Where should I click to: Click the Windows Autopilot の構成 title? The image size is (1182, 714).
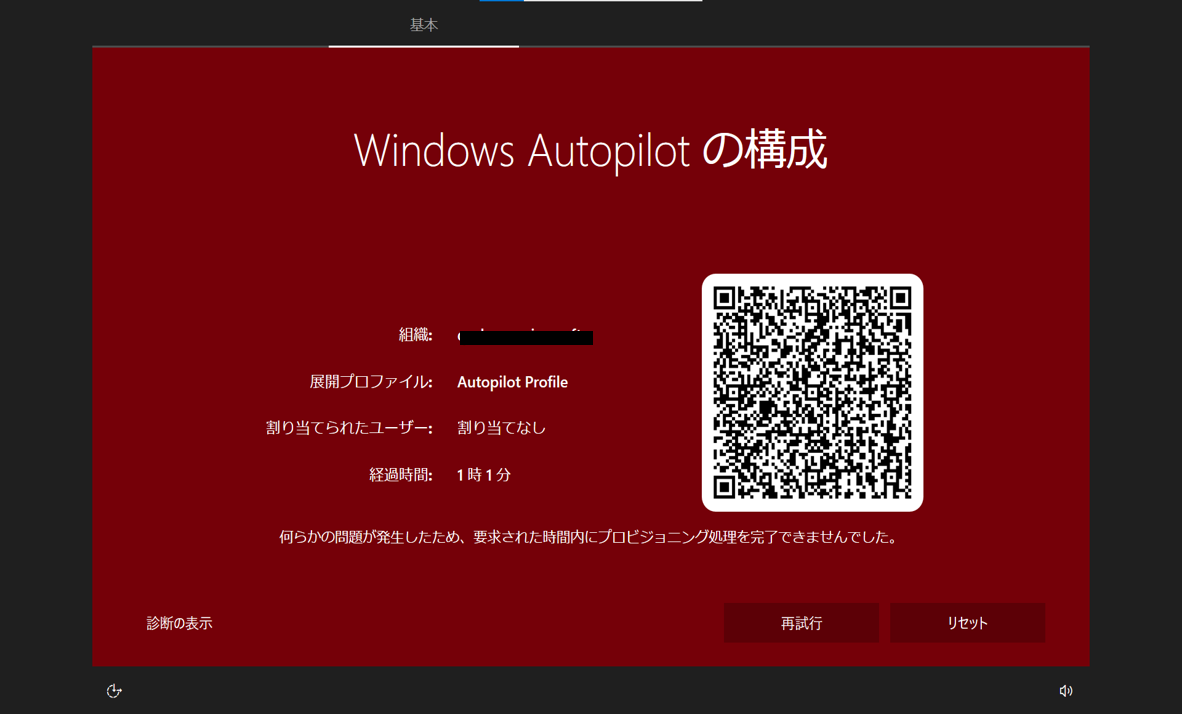point(590,150)
